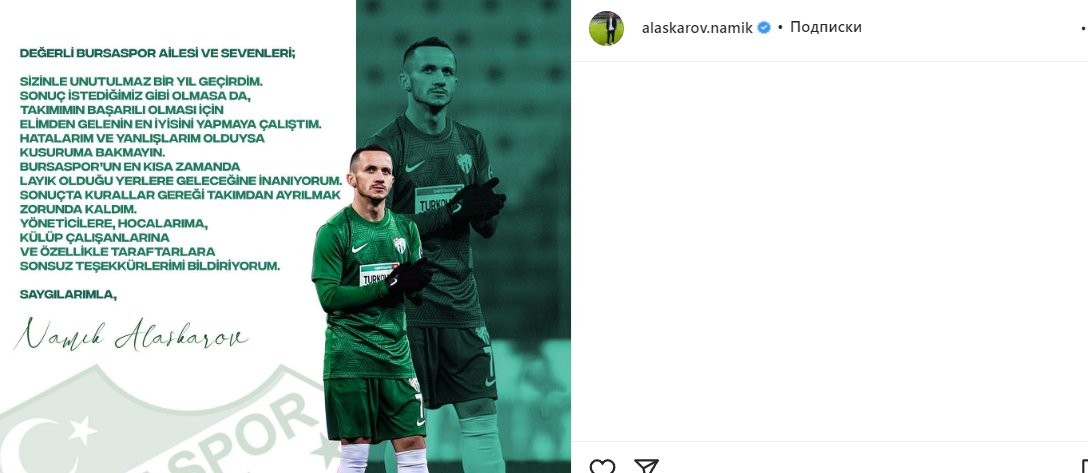
Task: Click the Nike logo on foreground jersey
Action: click(359, 248)
